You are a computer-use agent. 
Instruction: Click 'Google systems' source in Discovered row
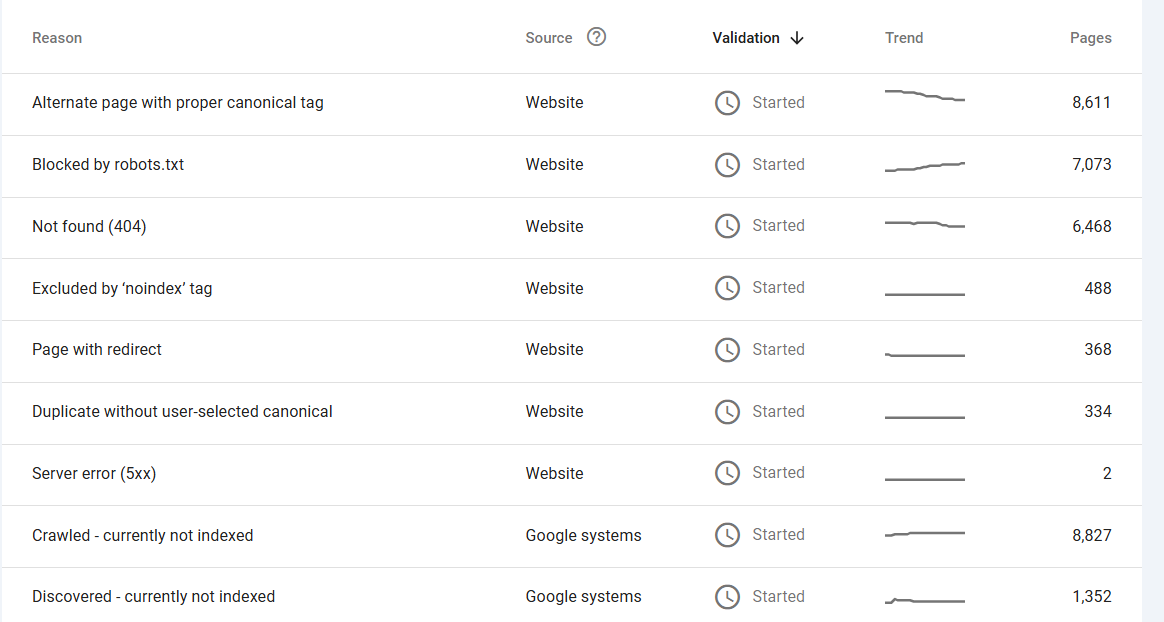[583, 597]
